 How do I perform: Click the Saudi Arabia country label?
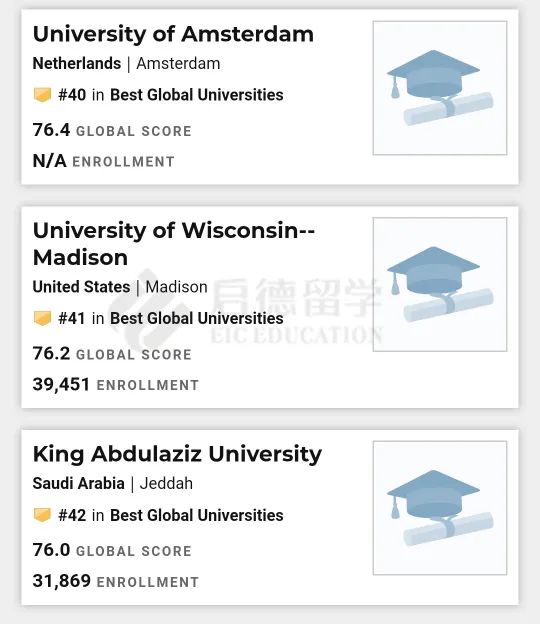pos(79,484)
